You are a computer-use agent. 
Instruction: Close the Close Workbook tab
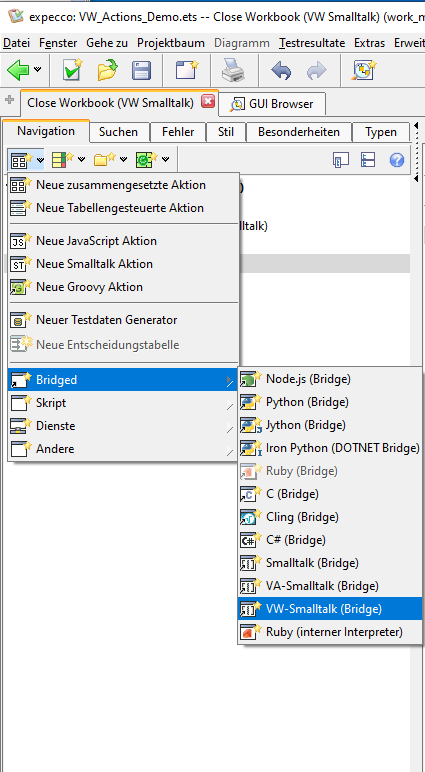click(x=208, y=102)
